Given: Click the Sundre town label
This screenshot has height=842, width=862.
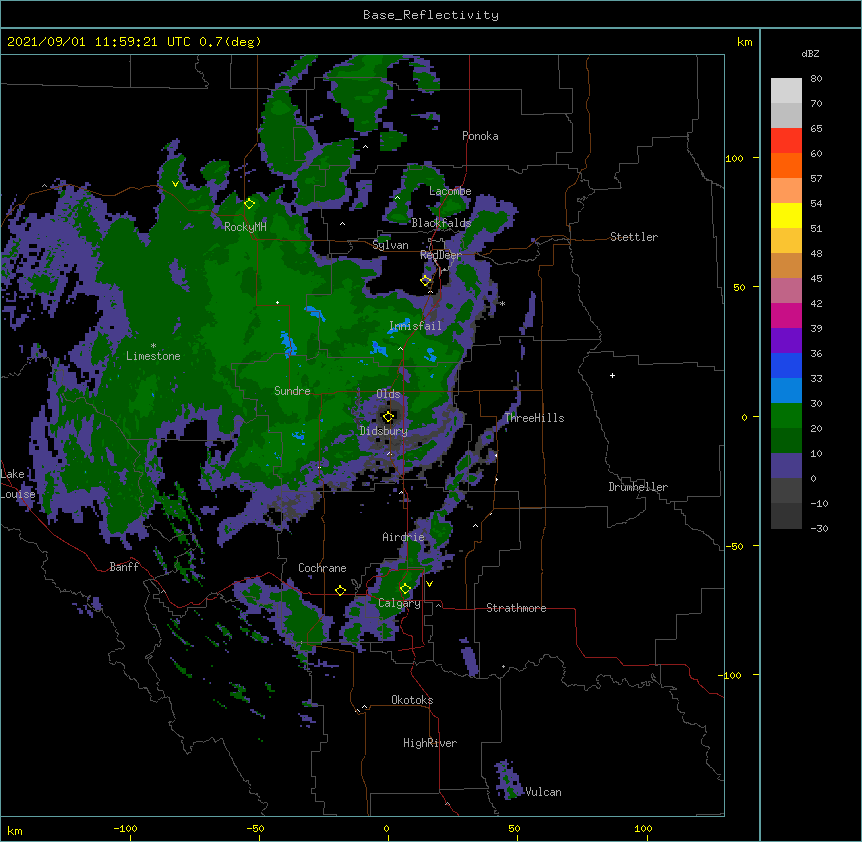Looking at the screenshot, I should coord(292,391).
